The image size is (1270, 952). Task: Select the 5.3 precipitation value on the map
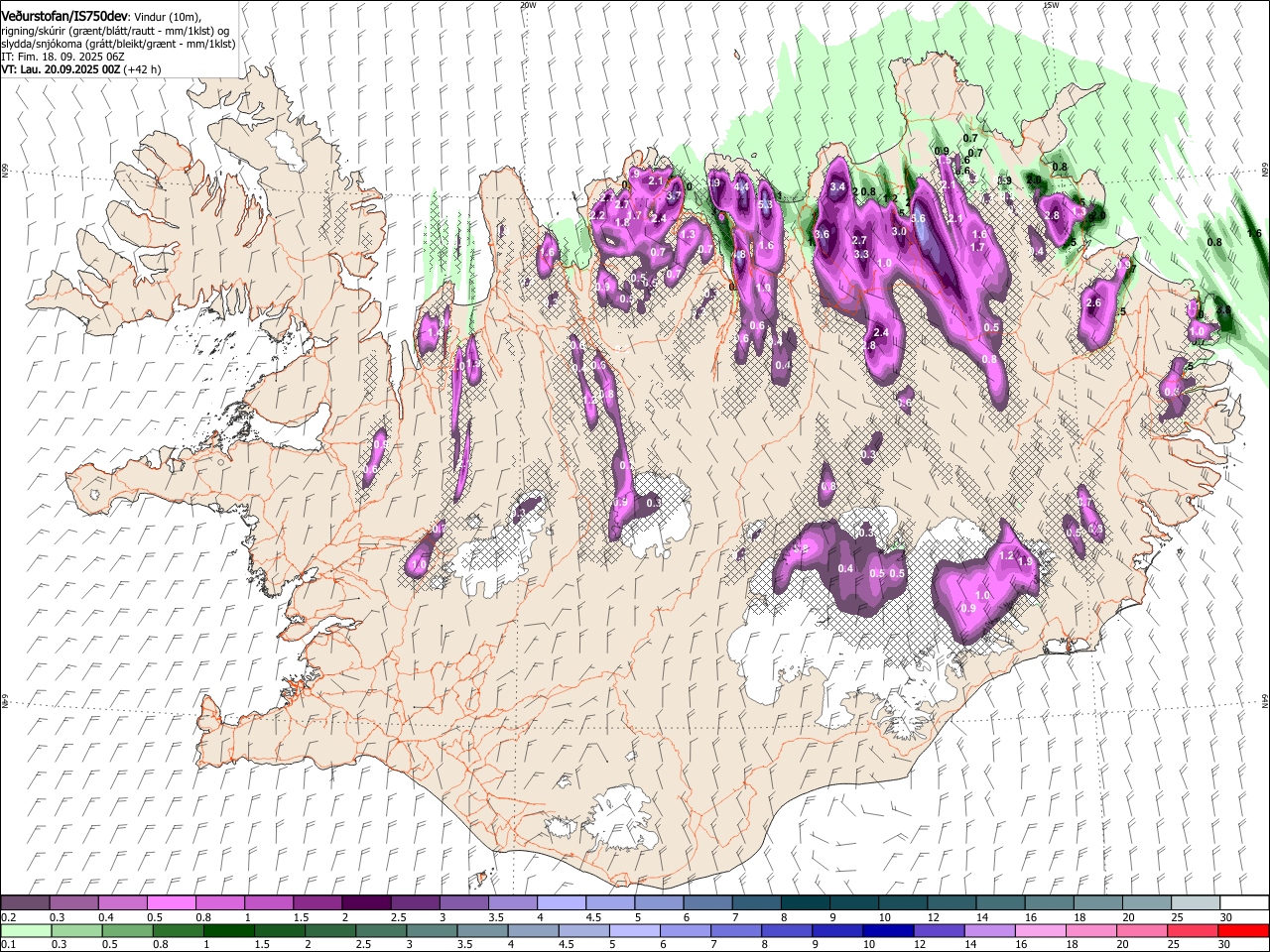[x=765, y=205]
